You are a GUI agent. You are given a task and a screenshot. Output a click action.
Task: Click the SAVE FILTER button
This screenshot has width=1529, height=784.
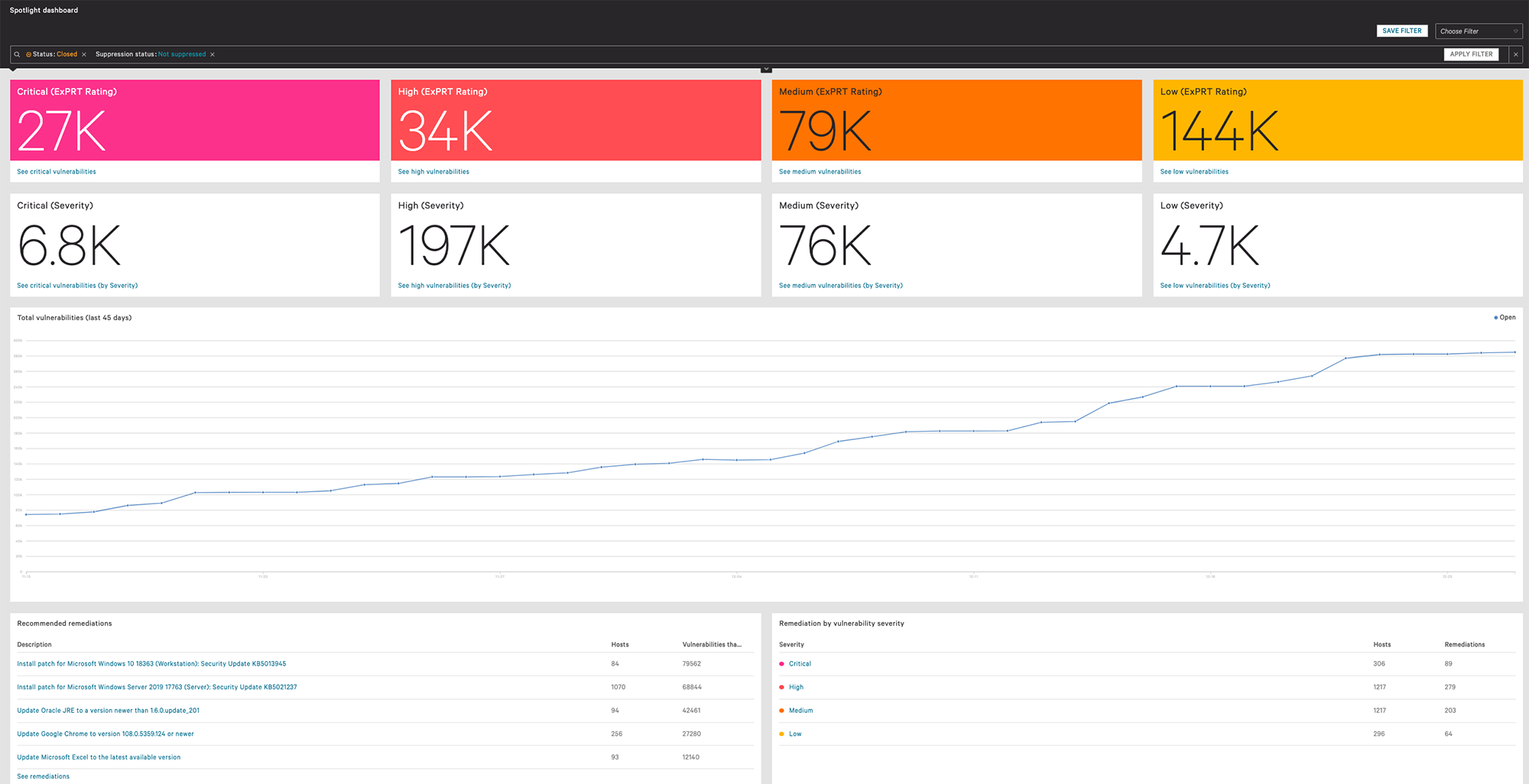1402,31
